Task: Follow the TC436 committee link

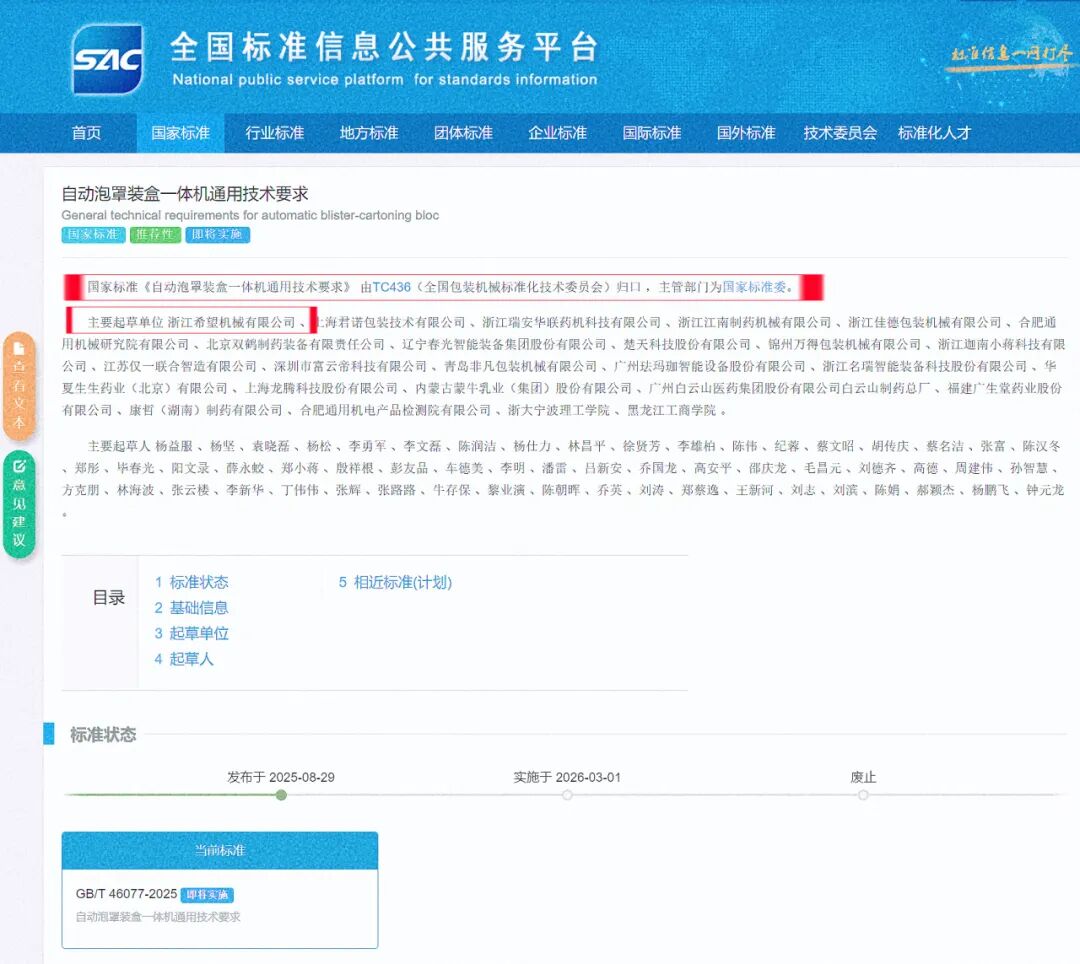Action: [391, 287]
